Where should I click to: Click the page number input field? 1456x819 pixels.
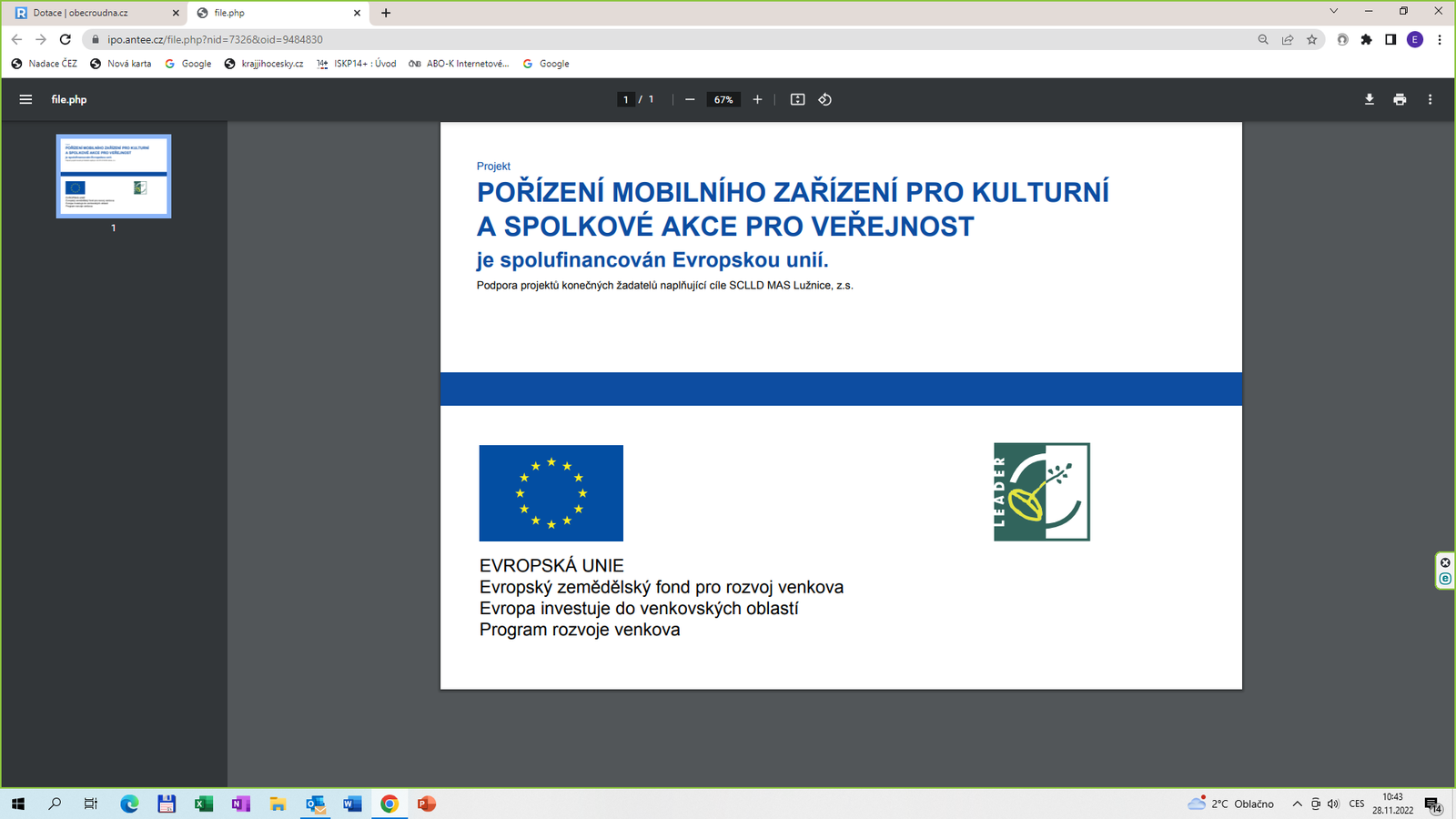625,99
